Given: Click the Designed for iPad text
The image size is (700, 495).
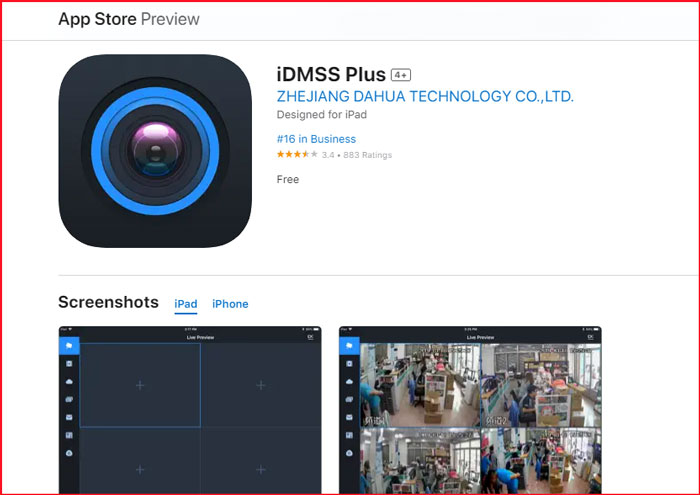Looking at the screenshot, I should pos(321,115).
